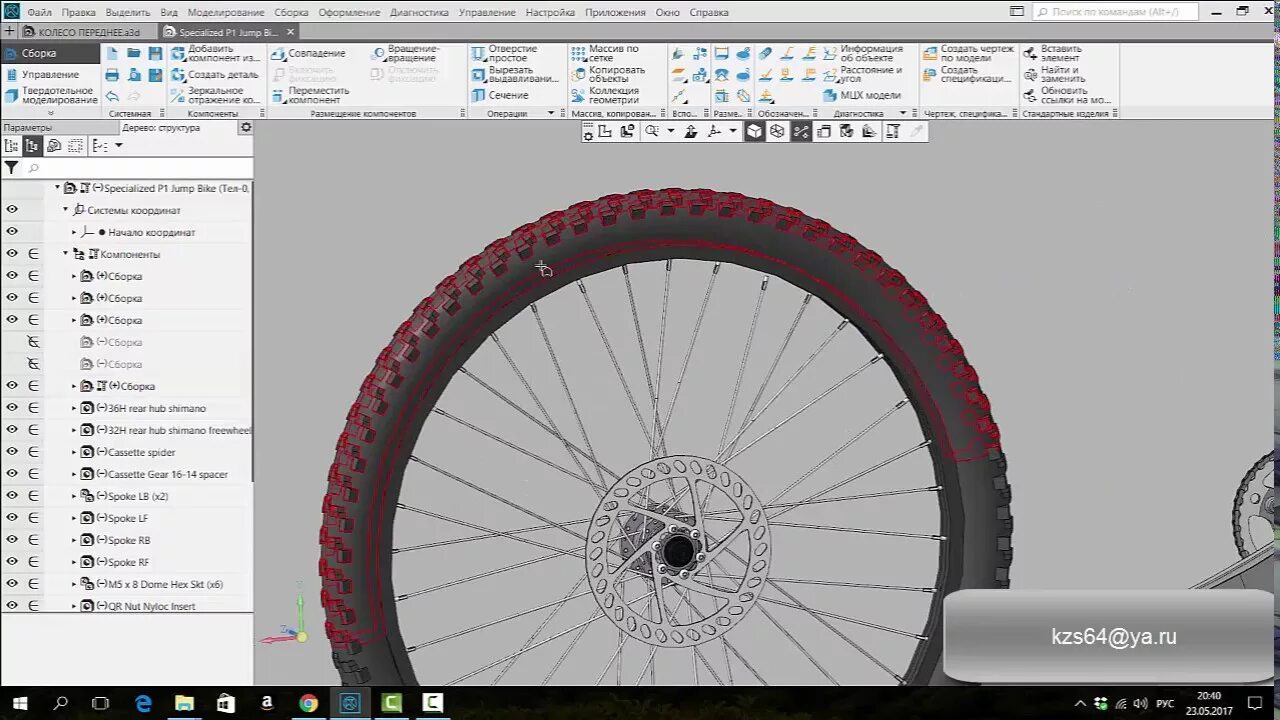Click Зеркальное отражение компонентов tool
1280x720 pixels.
(216, 95)
